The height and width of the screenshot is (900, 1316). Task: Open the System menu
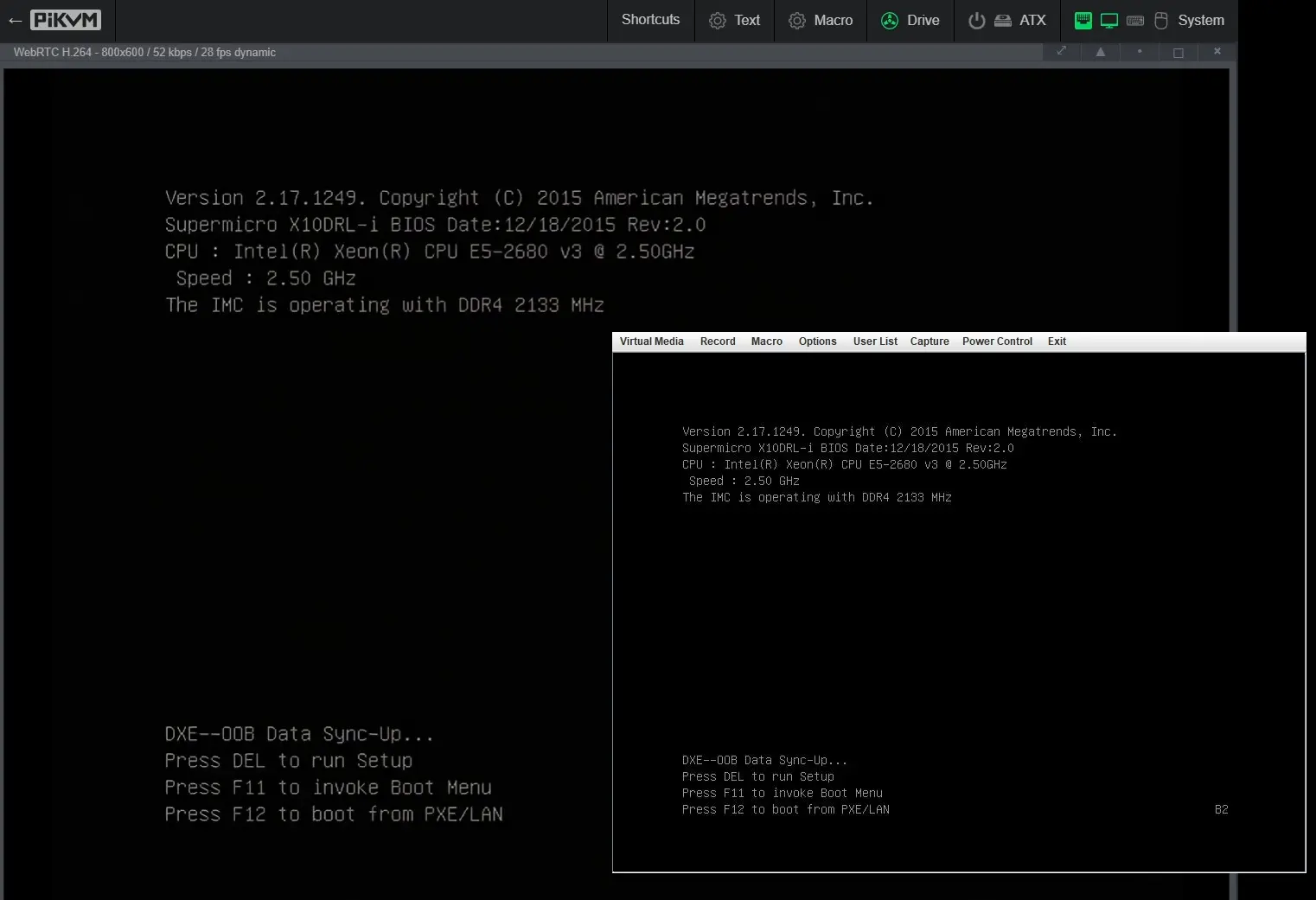click(1200, 20)
